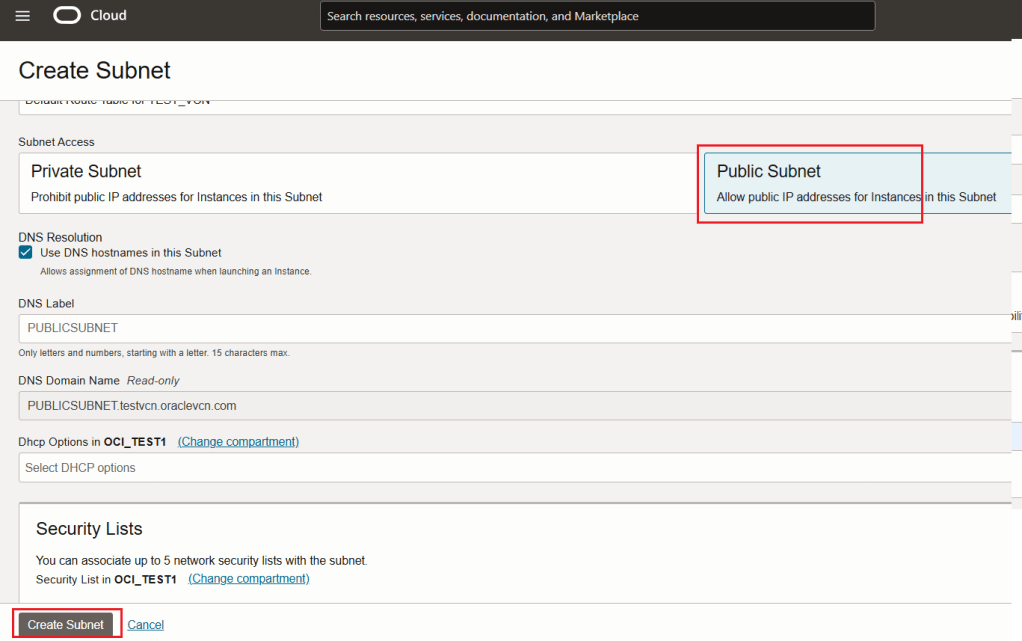This screenshot has height=641, width=1022.
Task: Open the Default Route Table dropdown
Action: tap(515, 104)
